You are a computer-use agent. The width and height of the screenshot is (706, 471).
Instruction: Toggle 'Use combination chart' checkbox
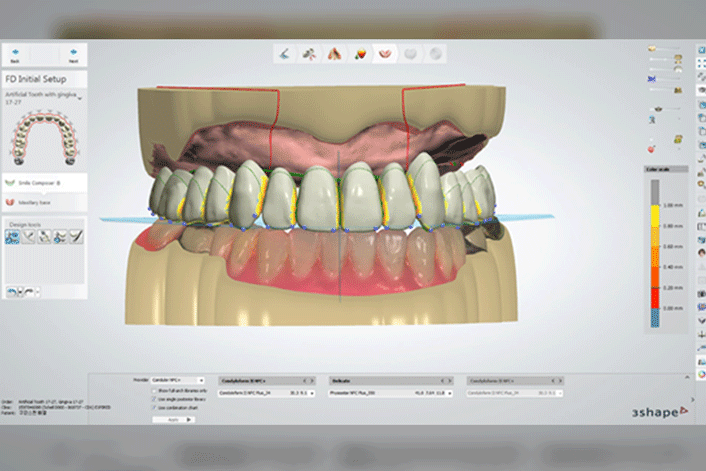pos(154,407)
